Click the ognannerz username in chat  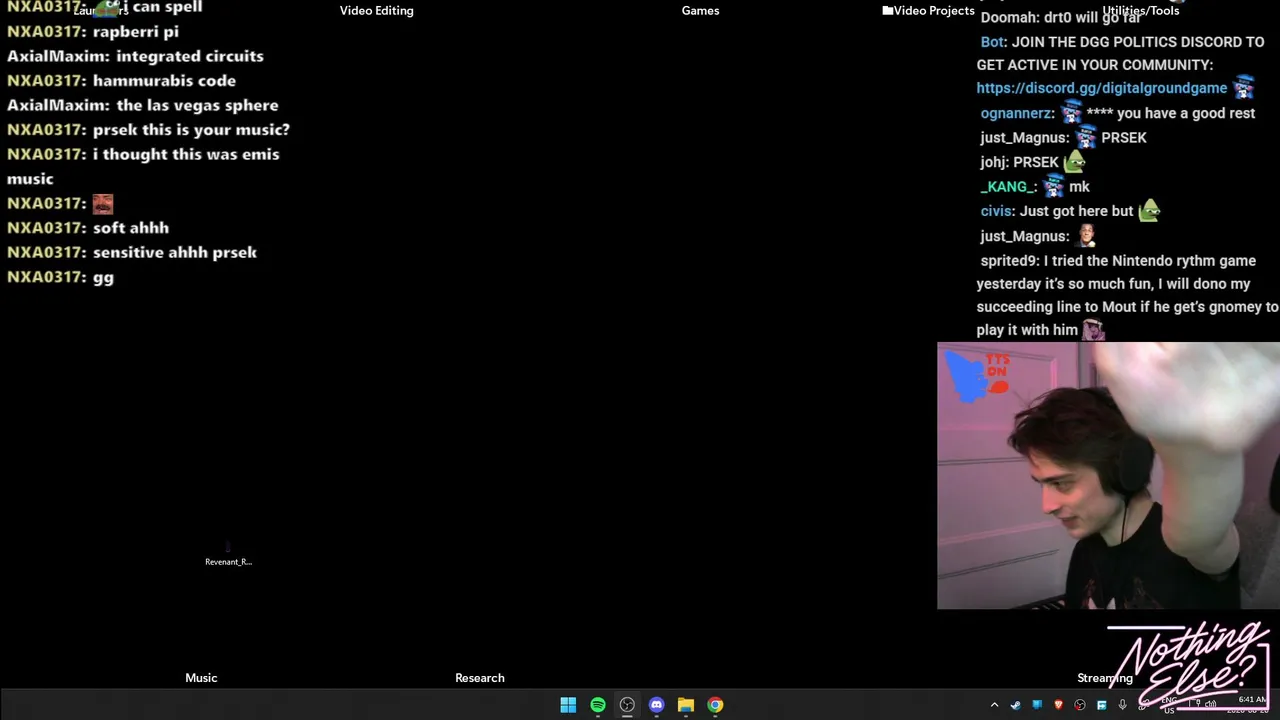click(1016, 114)
